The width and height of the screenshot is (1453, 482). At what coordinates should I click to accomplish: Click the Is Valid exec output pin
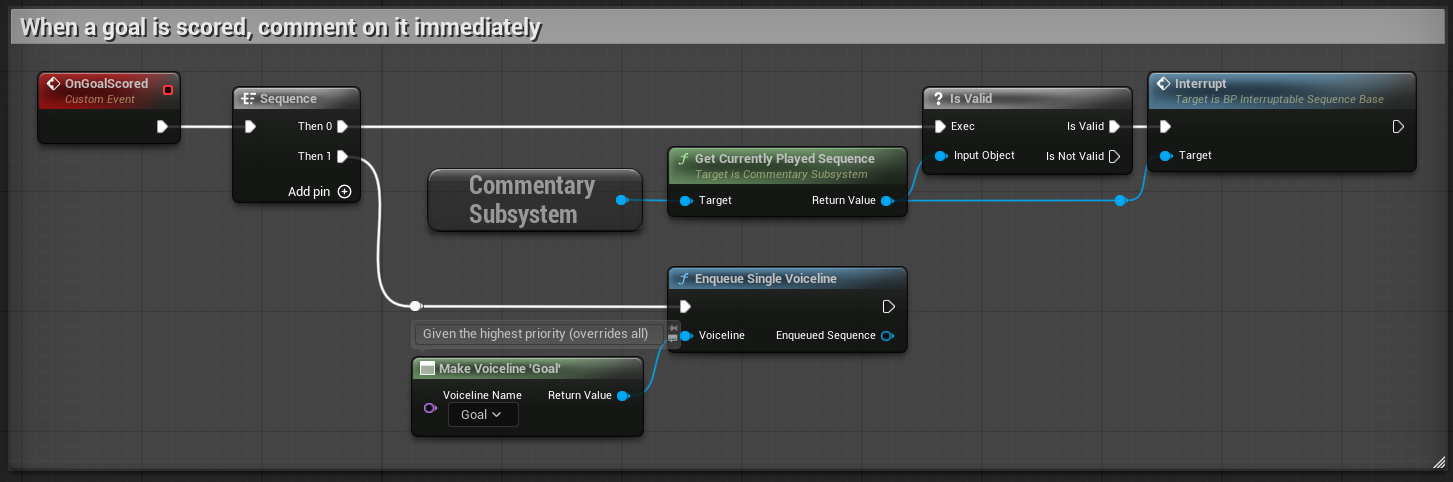point(1114,126)
